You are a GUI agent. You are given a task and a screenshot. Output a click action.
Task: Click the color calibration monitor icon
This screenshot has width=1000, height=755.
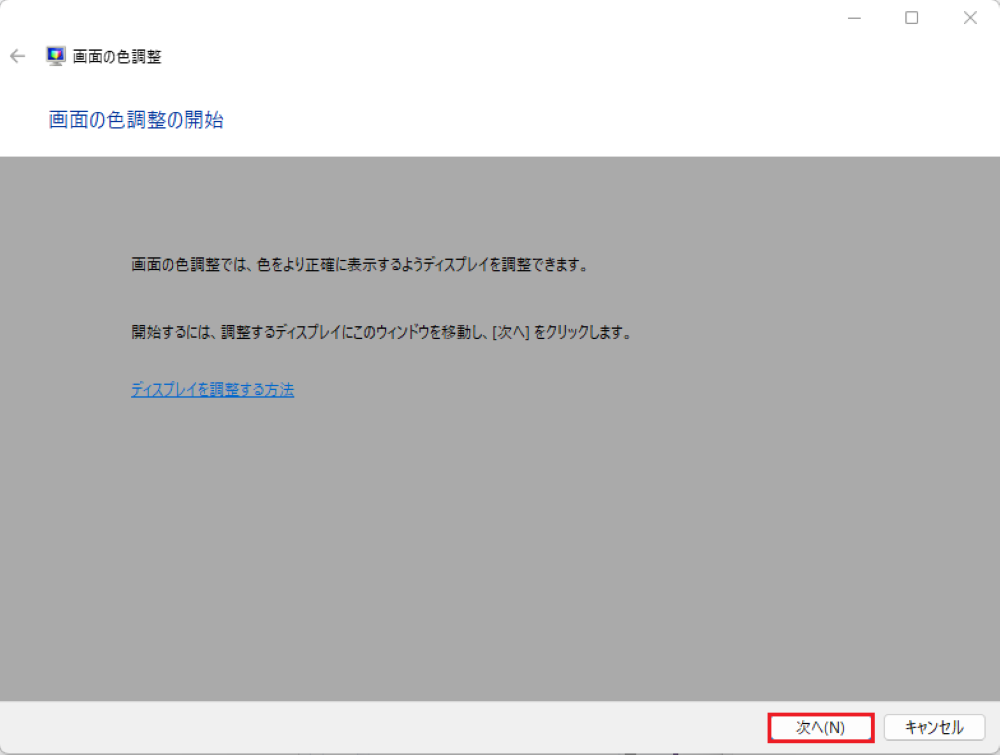55,56
